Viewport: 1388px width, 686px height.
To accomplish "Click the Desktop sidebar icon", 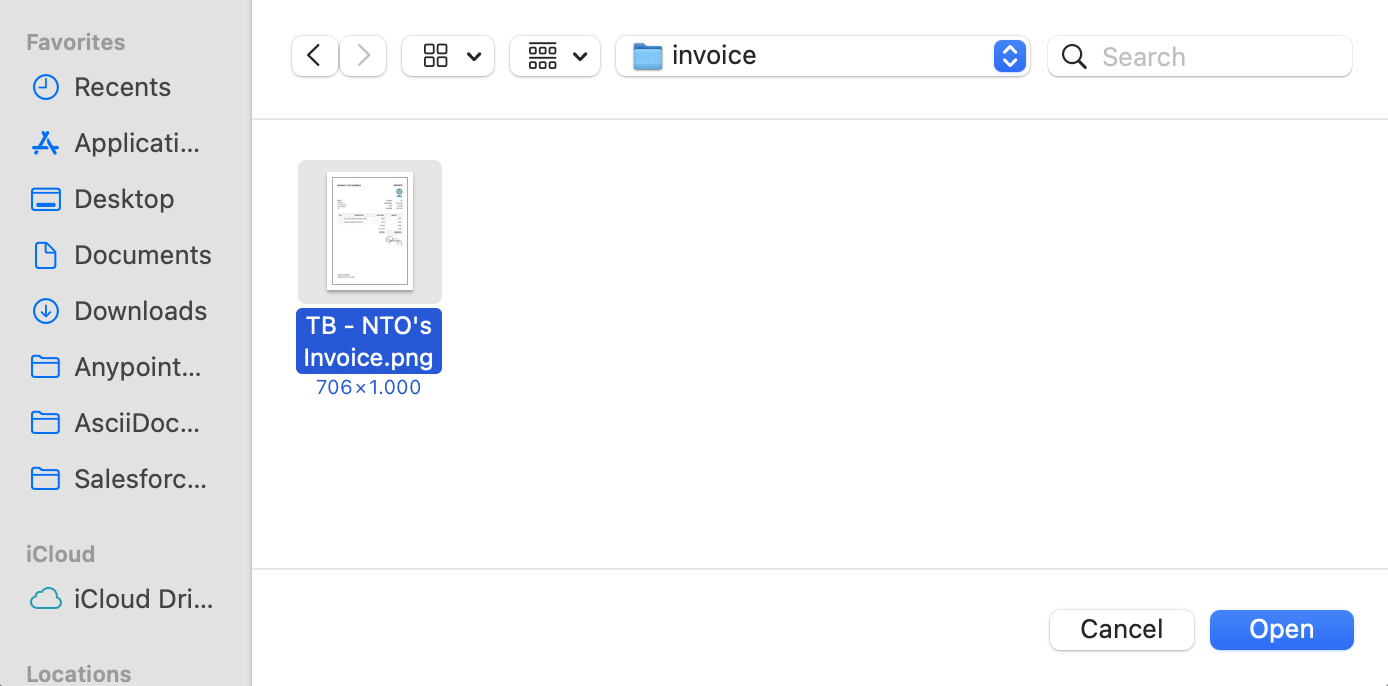I will (45, 199).
